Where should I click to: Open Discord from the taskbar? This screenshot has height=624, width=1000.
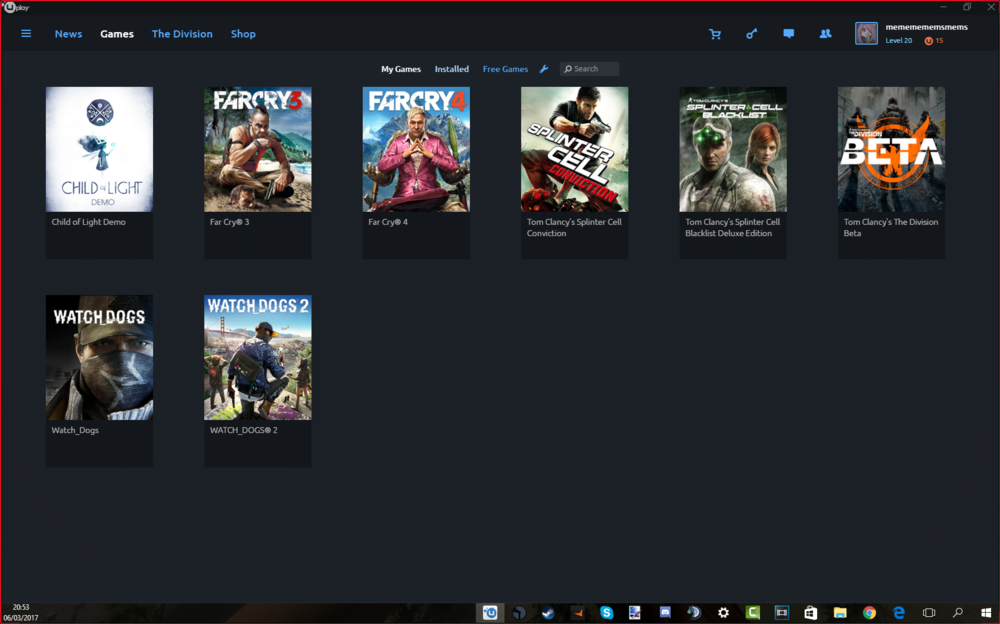pos(665,612)
